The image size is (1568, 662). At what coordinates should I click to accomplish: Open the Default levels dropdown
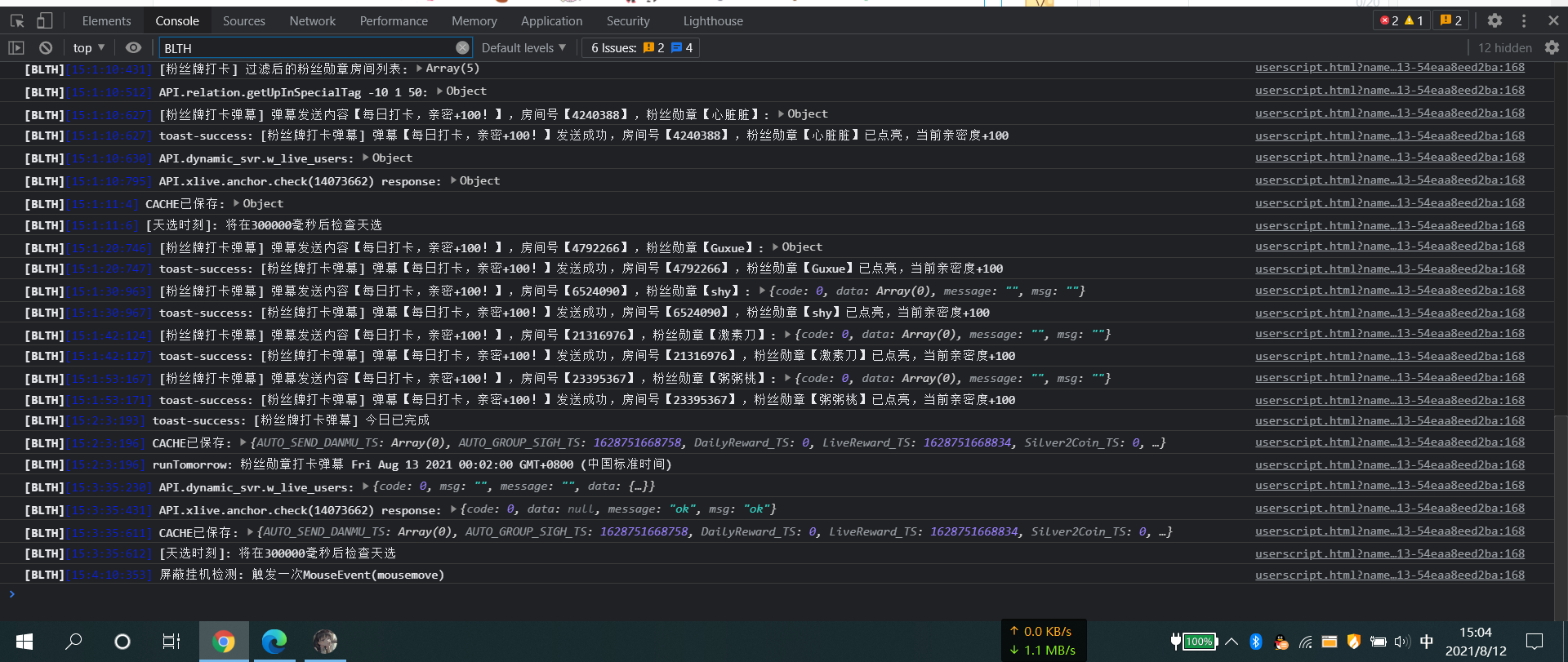(x=523, y=48)
